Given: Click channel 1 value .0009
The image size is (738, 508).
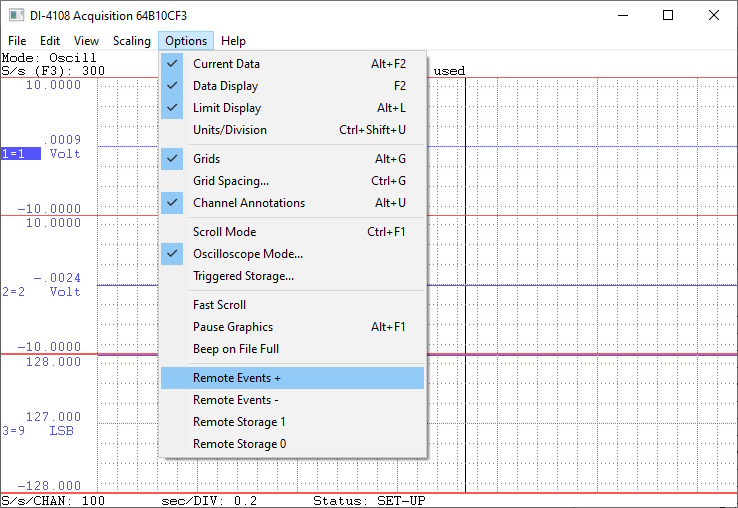Looking at the screenshot, I should pyautogui.click(x=62, y=140).
